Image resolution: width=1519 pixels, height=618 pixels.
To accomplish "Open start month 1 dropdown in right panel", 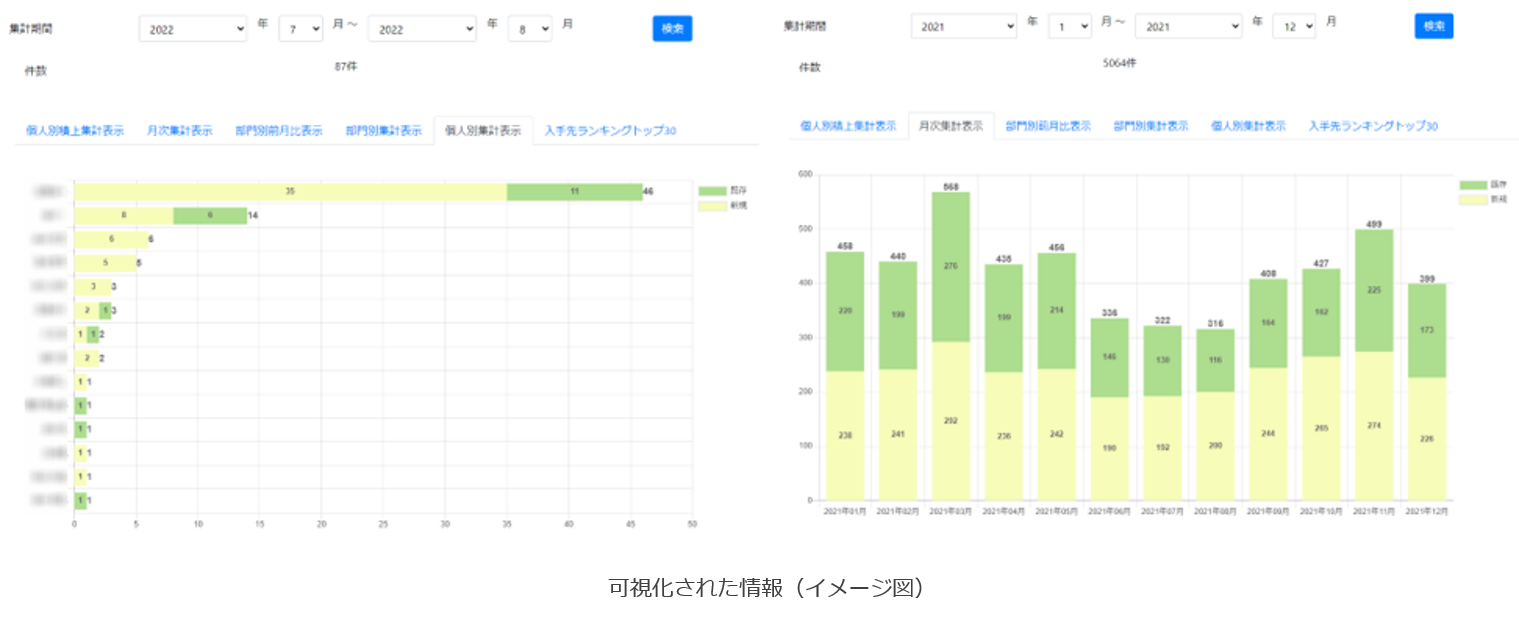I will (1070, 27).
